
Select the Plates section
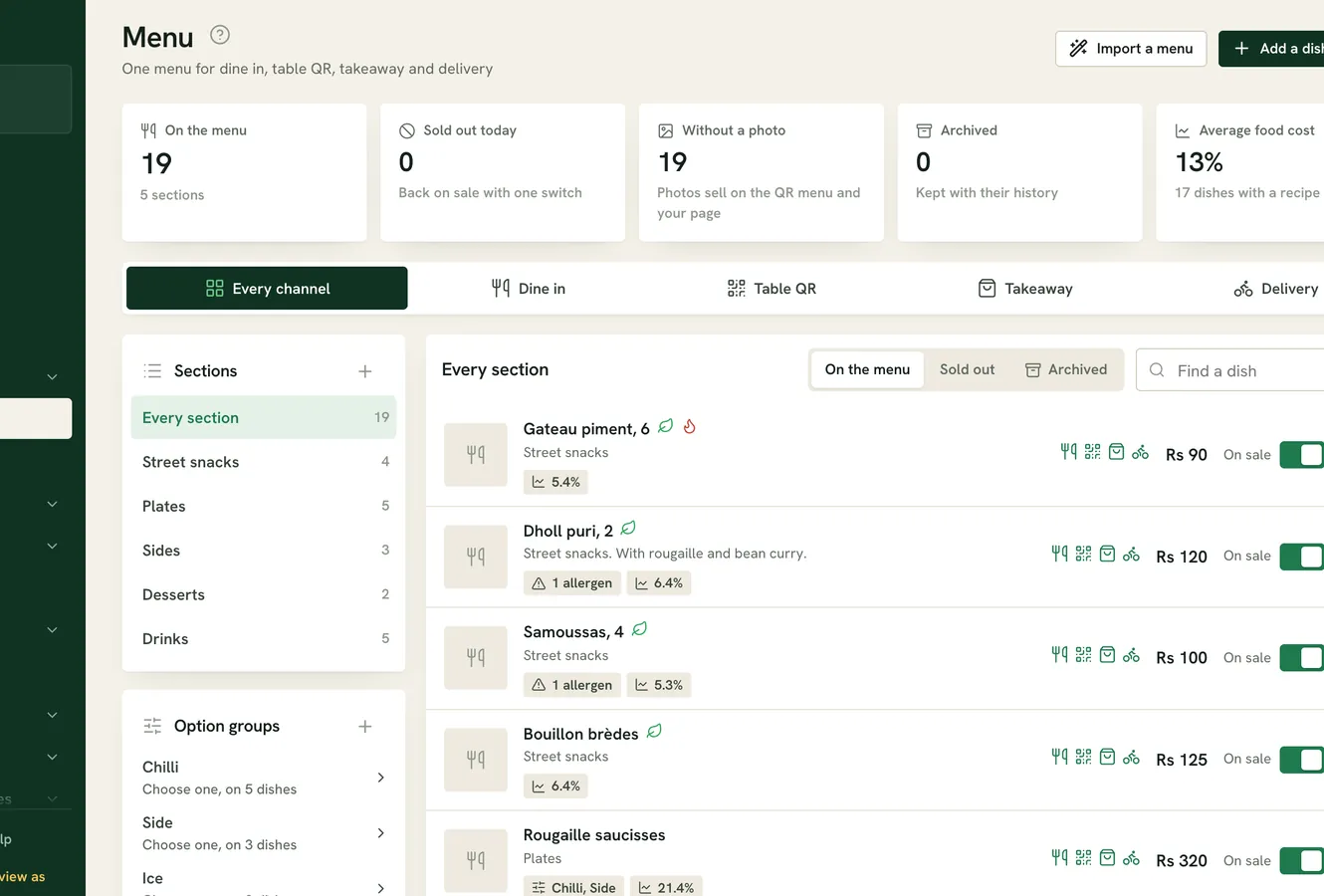[264, 506]
